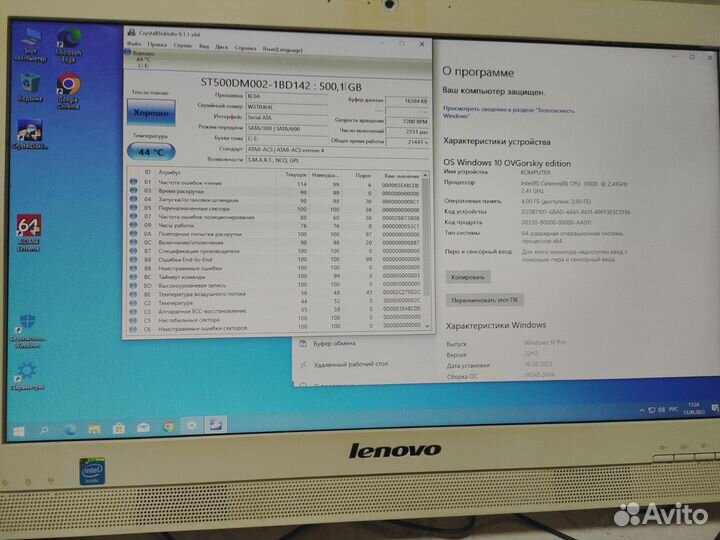Open the Правка menu in CrystalDiskInfo
The height and width of the screenshot is (540, 720).
[157, 45]
